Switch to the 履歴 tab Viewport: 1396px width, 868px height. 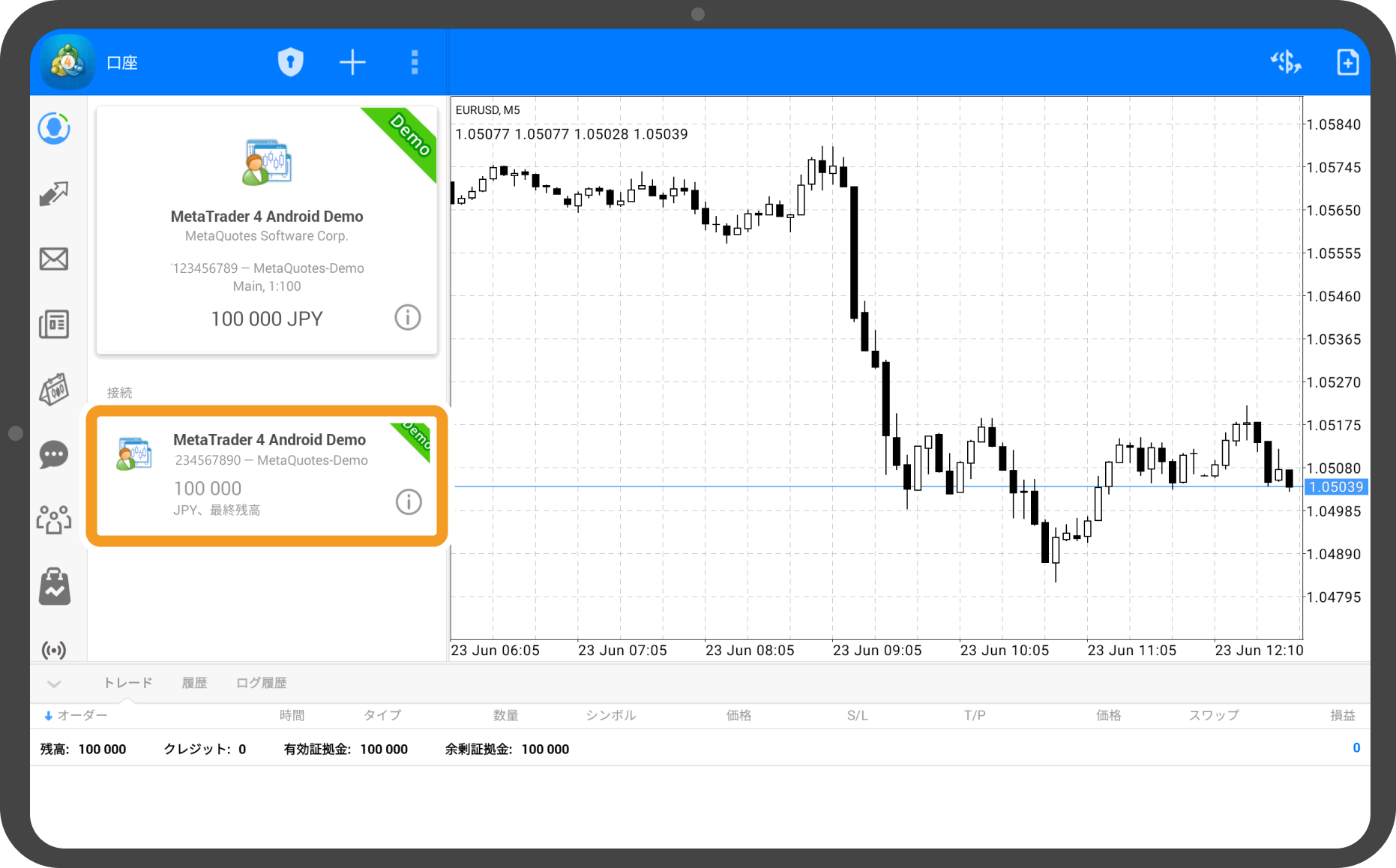point(194,683)
